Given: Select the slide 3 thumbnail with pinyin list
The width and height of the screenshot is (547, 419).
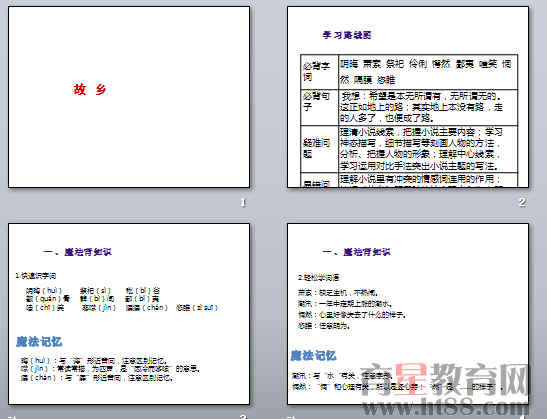Looking at the screenshot, I should point(129,314).
